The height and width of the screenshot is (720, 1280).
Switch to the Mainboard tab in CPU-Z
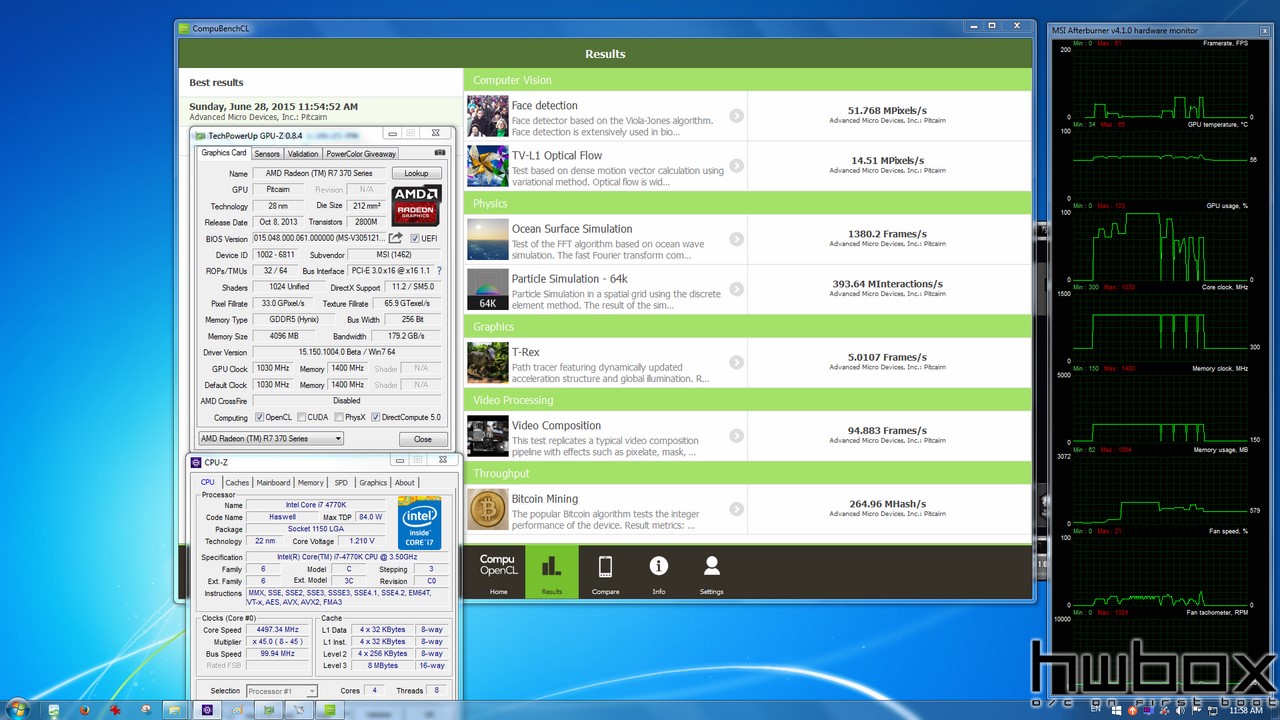coord(273,482)
